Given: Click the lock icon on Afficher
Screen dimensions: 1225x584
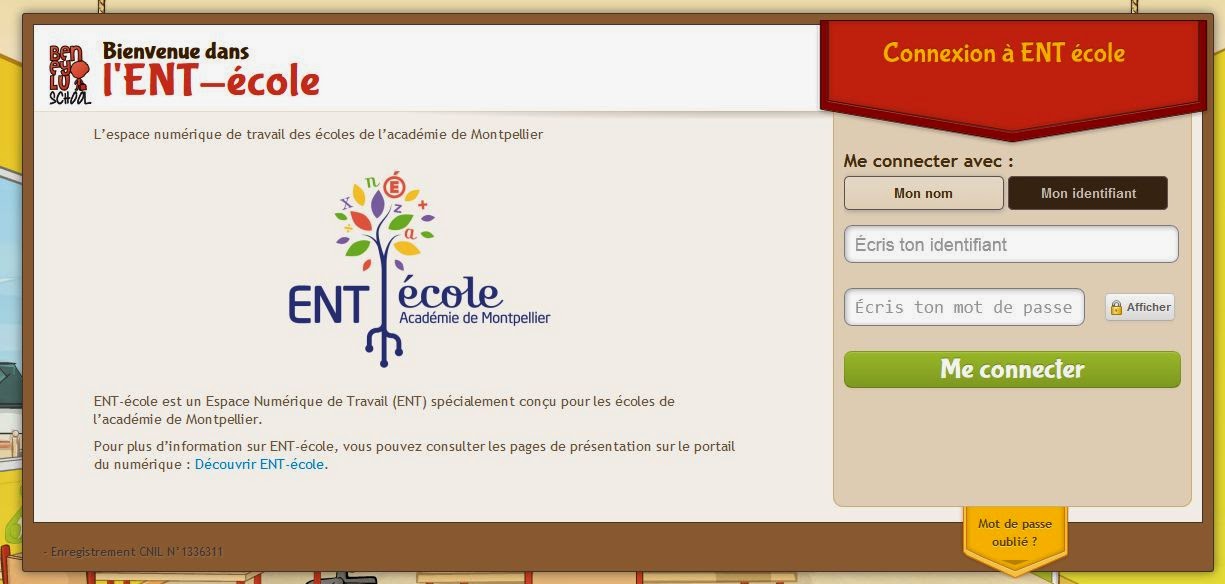Looking at the screenshot, I should pos(1116,308).
